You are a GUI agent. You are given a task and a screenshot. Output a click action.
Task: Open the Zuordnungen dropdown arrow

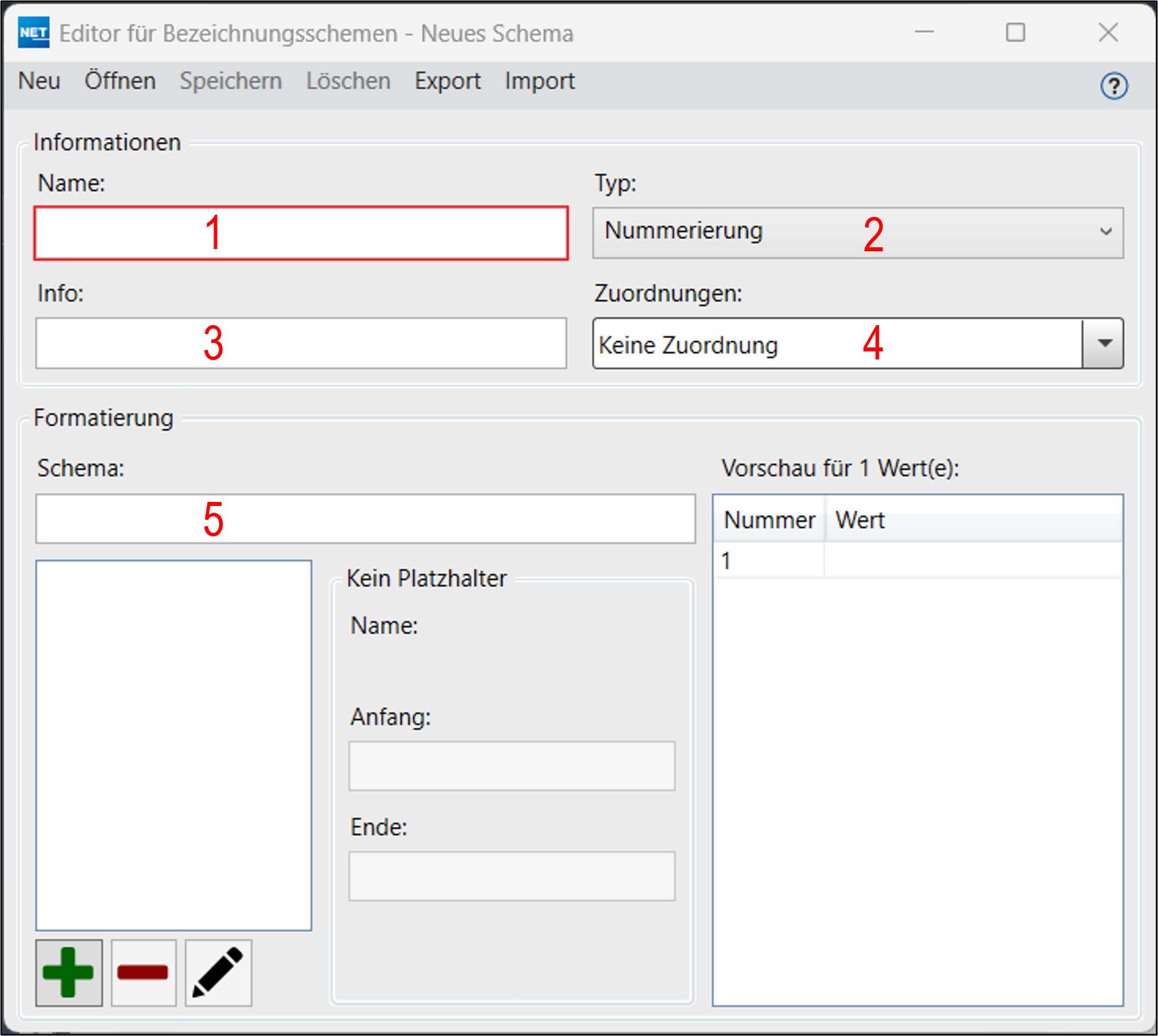click(x=1104, y=343)
